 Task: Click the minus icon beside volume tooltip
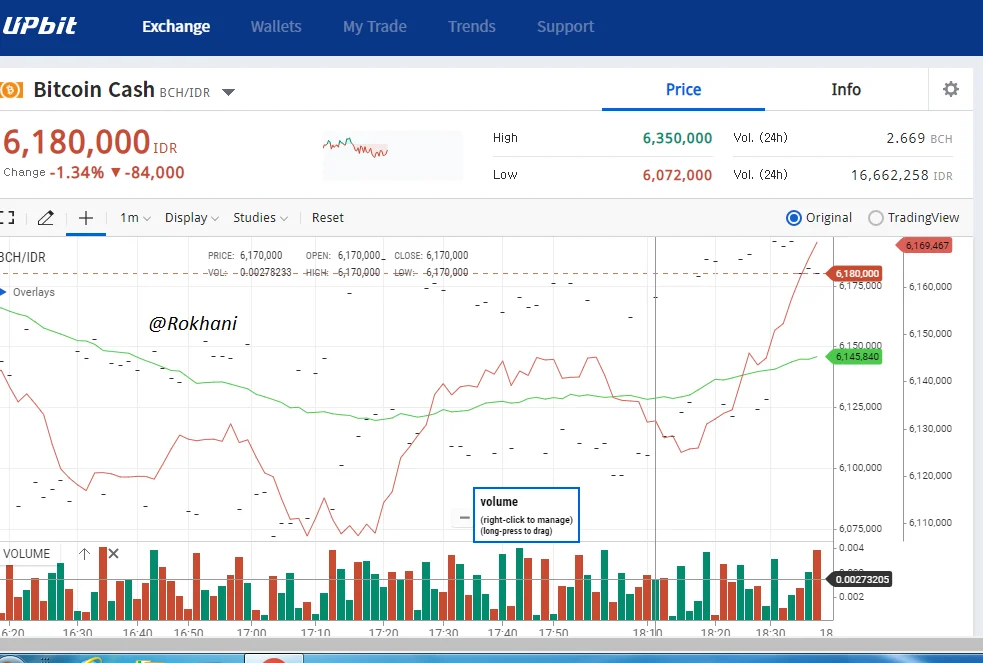[465, 518]
